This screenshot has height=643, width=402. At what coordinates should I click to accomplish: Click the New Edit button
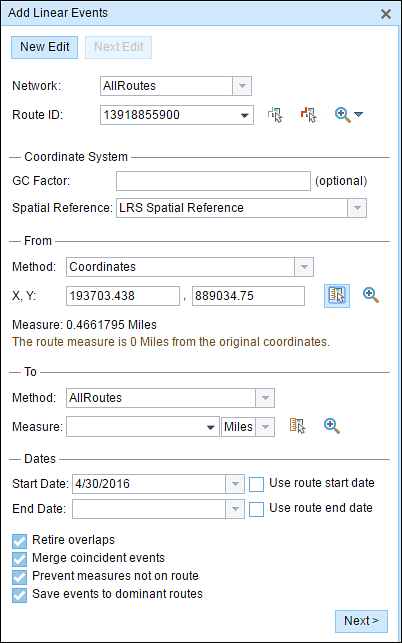[45, 47]
